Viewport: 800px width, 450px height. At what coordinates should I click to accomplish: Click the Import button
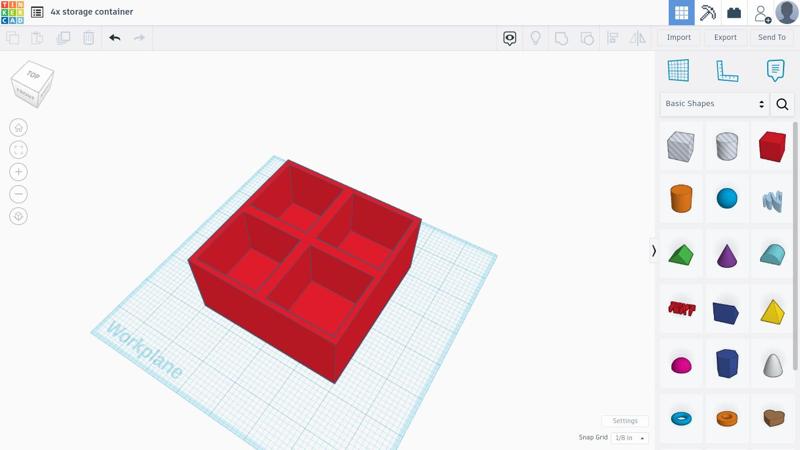[x=679, y=37]
